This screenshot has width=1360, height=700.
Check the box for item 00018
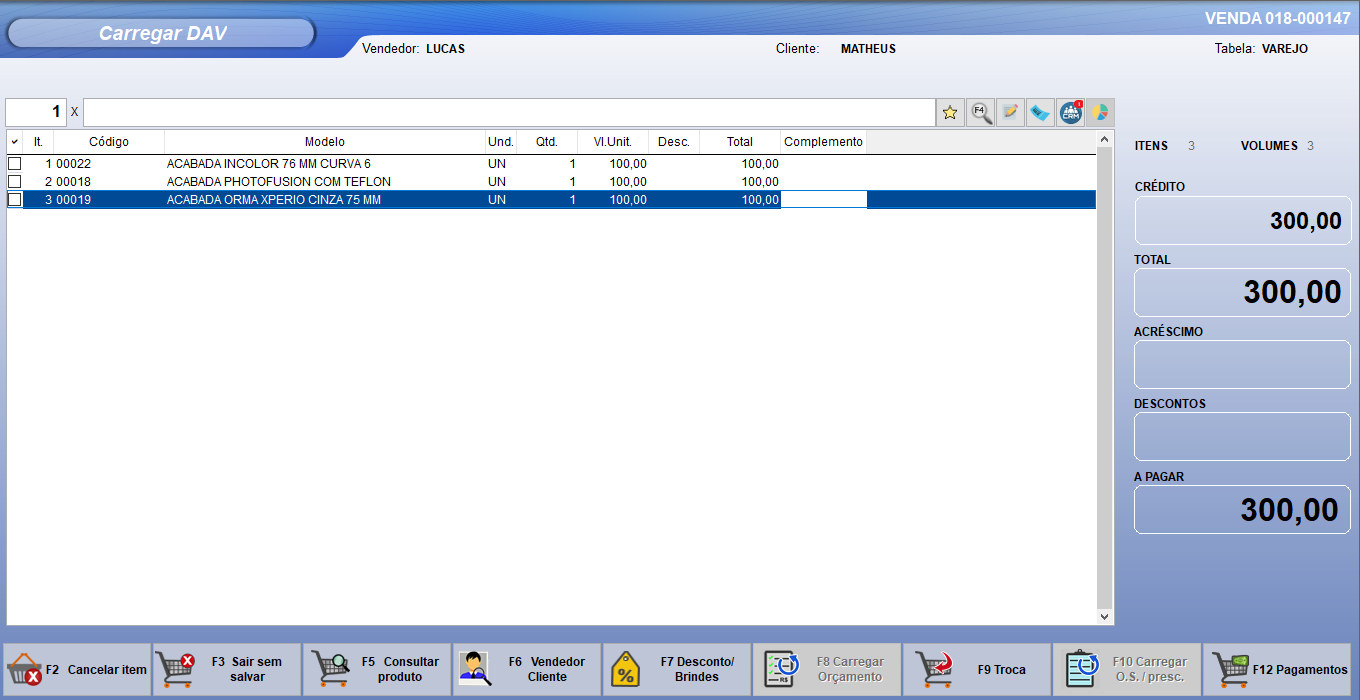point(15,181)
